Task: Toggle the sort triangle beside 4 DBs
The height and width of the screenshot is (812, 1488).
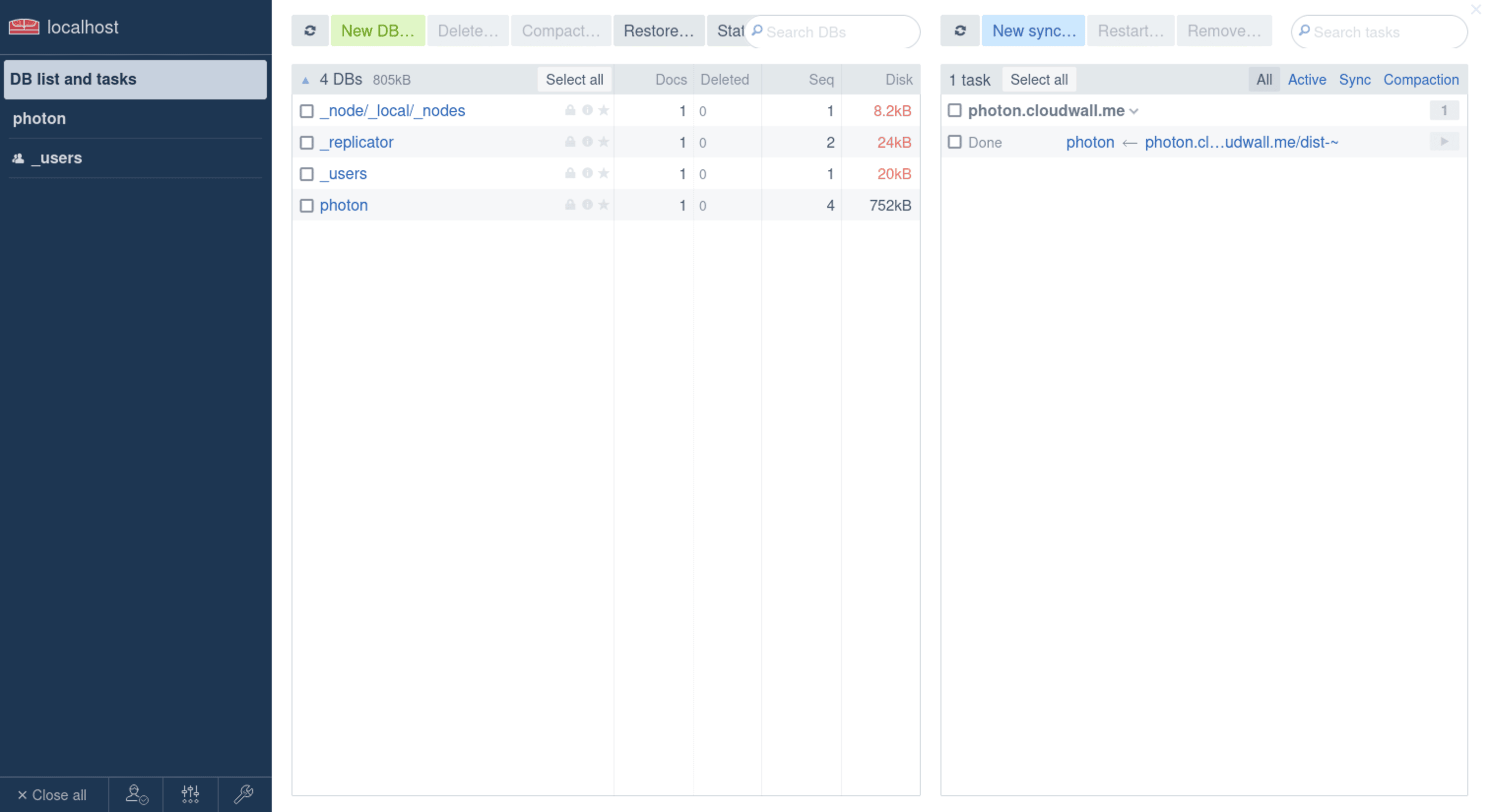Action: (306, 80)
